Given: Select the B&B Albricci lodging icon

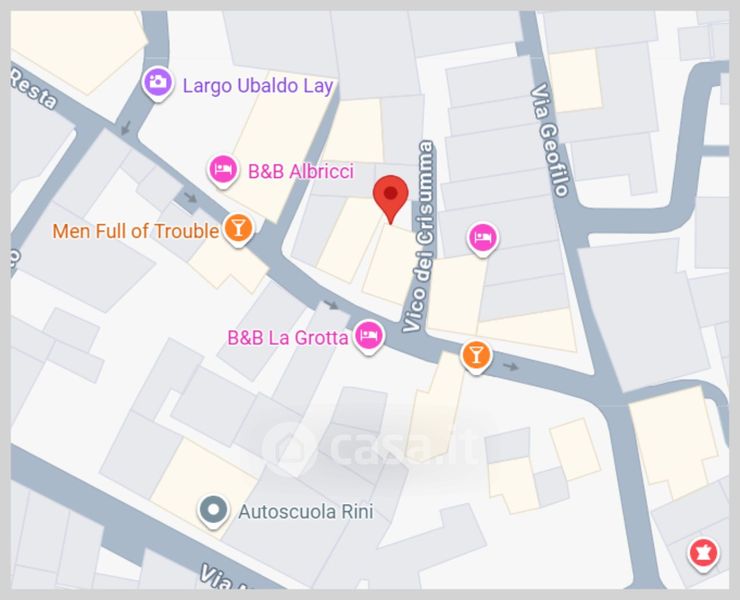Looking at the screenshot, I should point(223,171).
